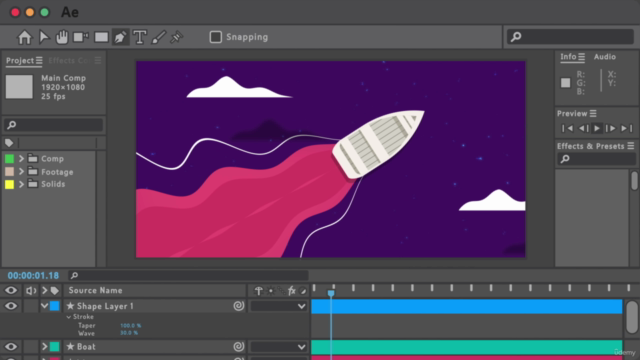Jump to last frame in Preview

click(x=627, y=129)
